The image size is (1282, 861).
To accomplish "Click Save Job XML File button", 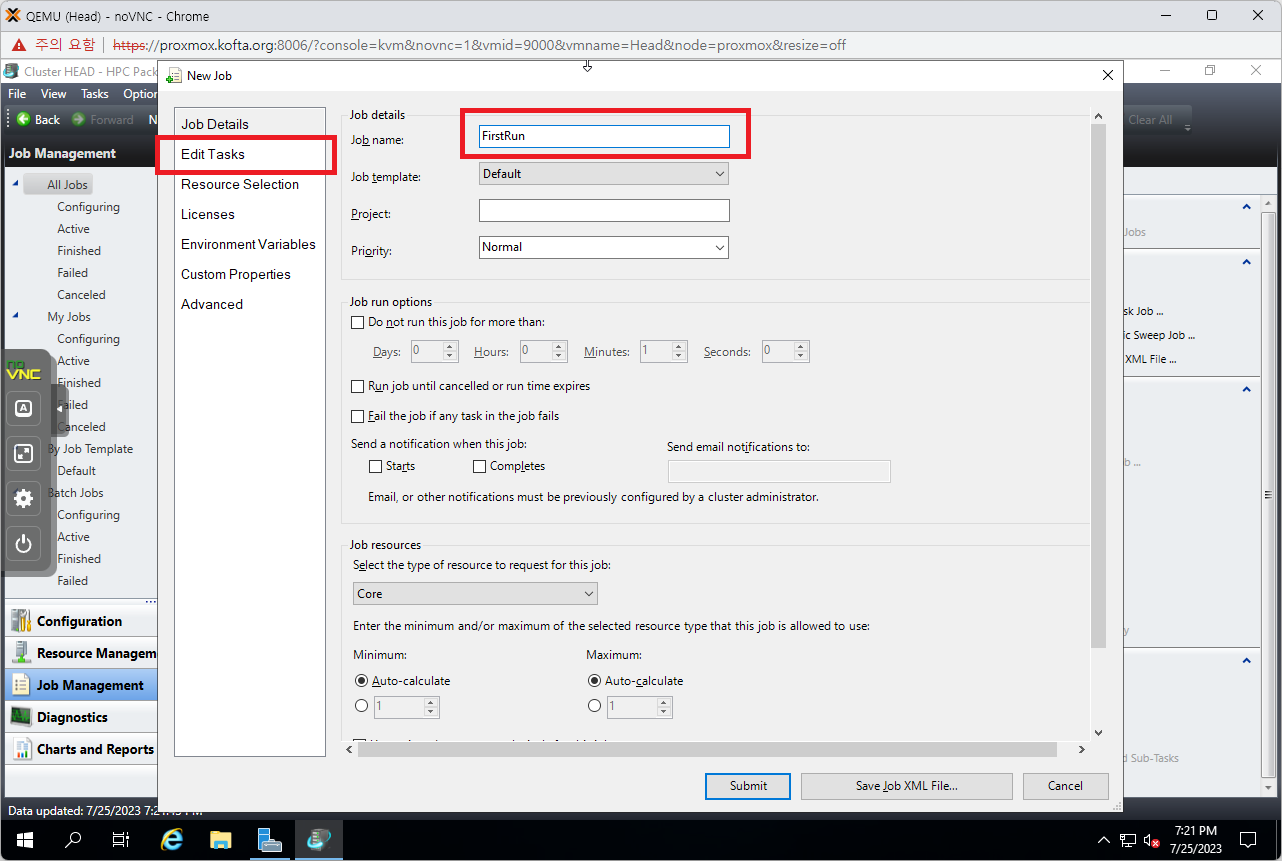I will (906, 786).
